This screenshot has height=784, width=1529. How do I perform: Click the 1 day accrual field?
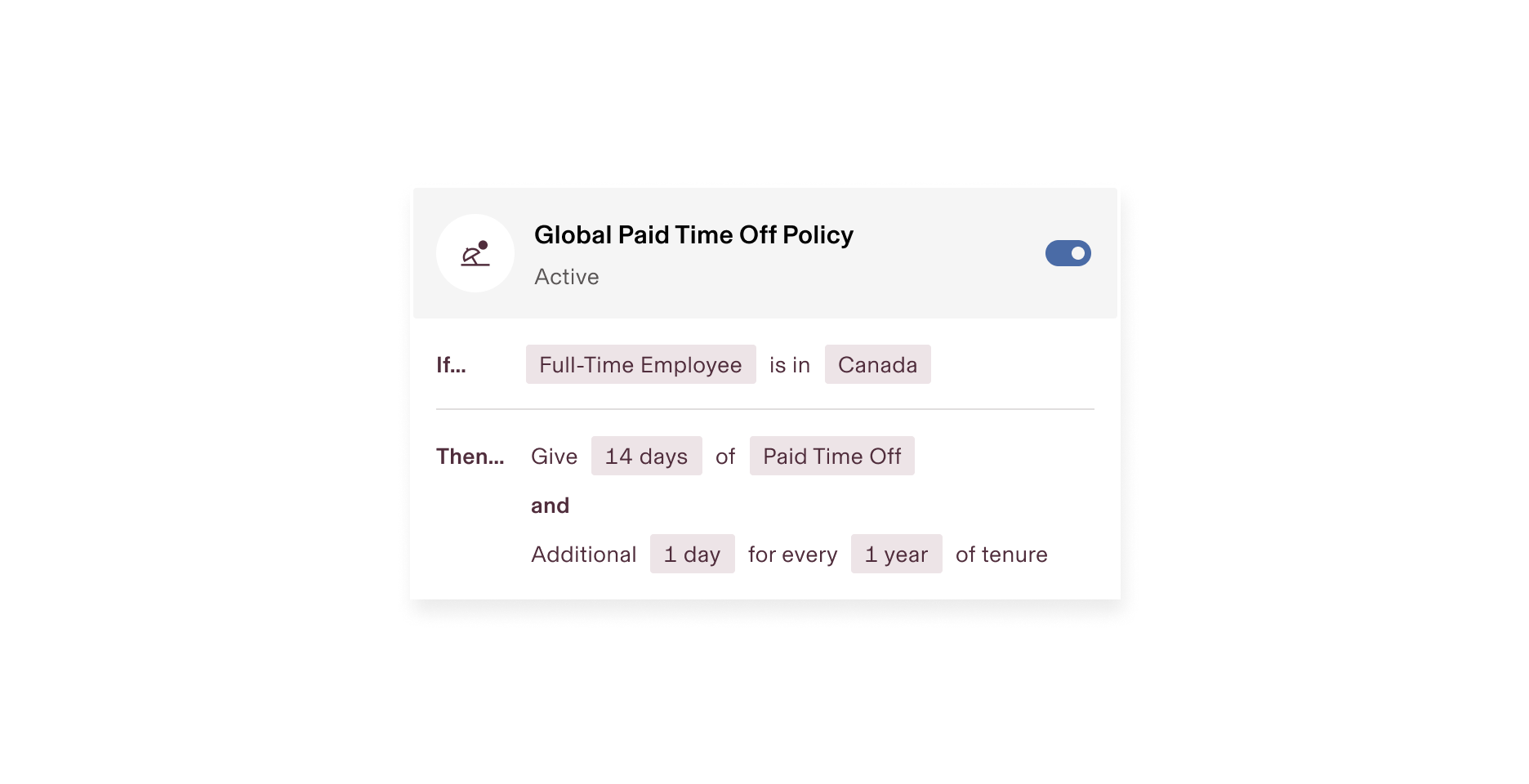[x=692, y=554]
